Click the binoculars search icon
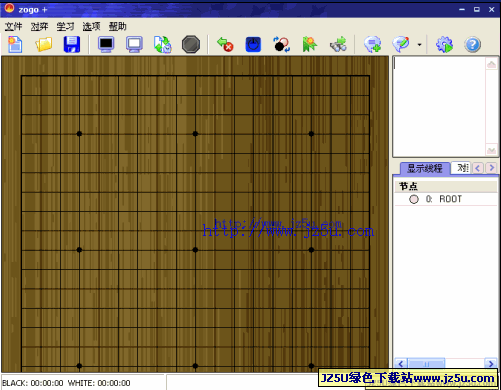This screenshot has width=501, height=390. coord(338,44)
